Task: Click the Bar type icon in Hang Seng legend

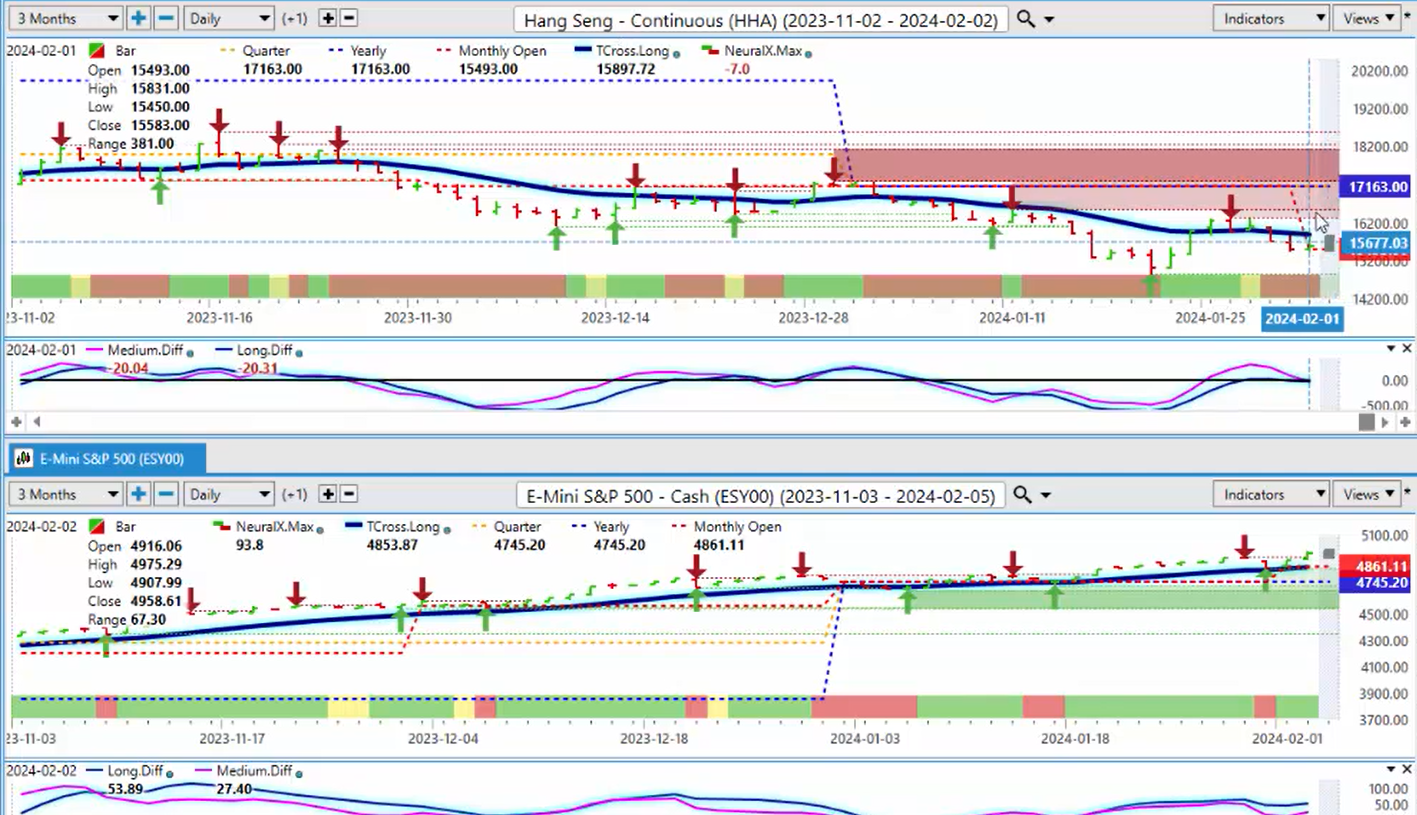Action: (97, 51)
